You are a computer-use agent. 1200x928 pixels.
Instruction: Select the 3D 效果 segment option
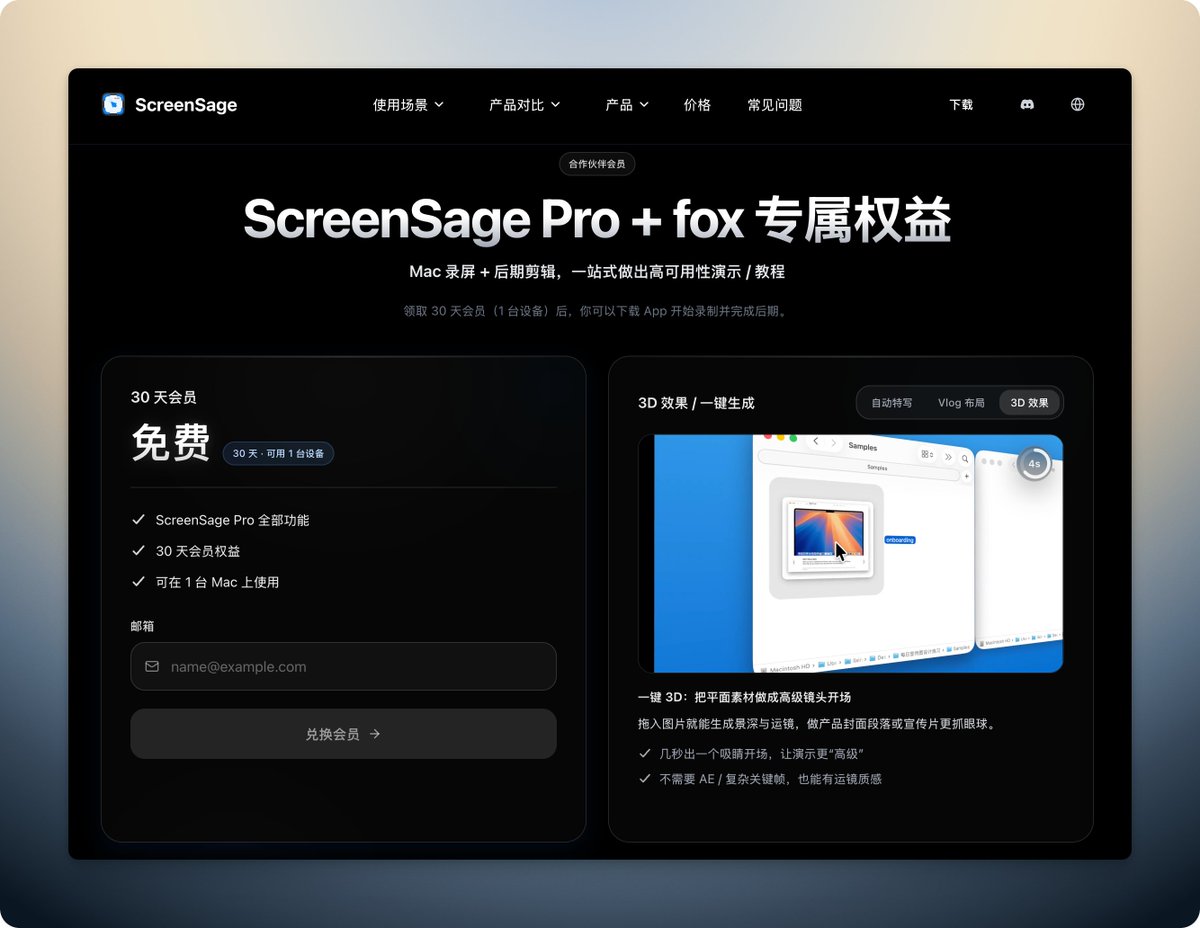1029,403
